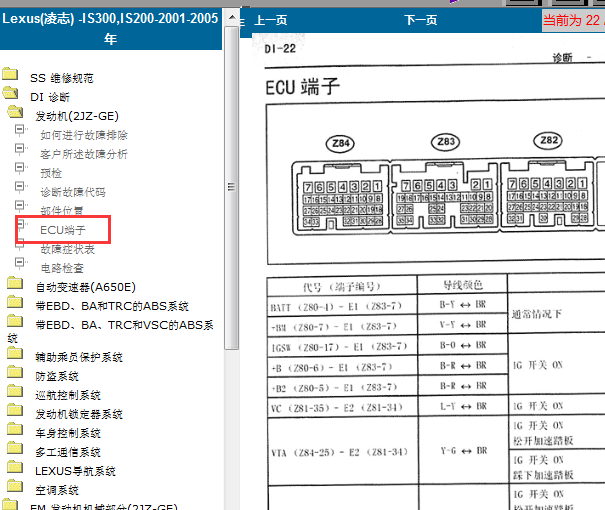Open the 多工通信系统 folder icon

coord(15,448)
